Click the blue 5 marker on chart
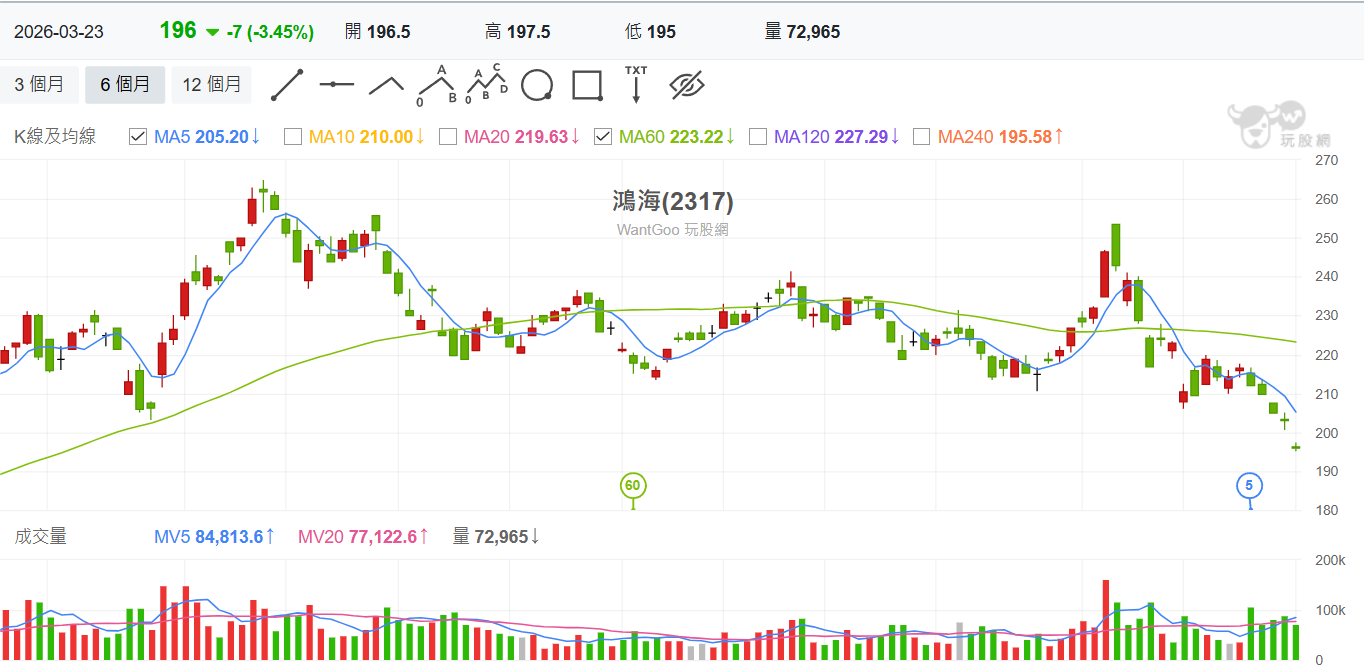The image size is (1364, 672). (1248, 486)
